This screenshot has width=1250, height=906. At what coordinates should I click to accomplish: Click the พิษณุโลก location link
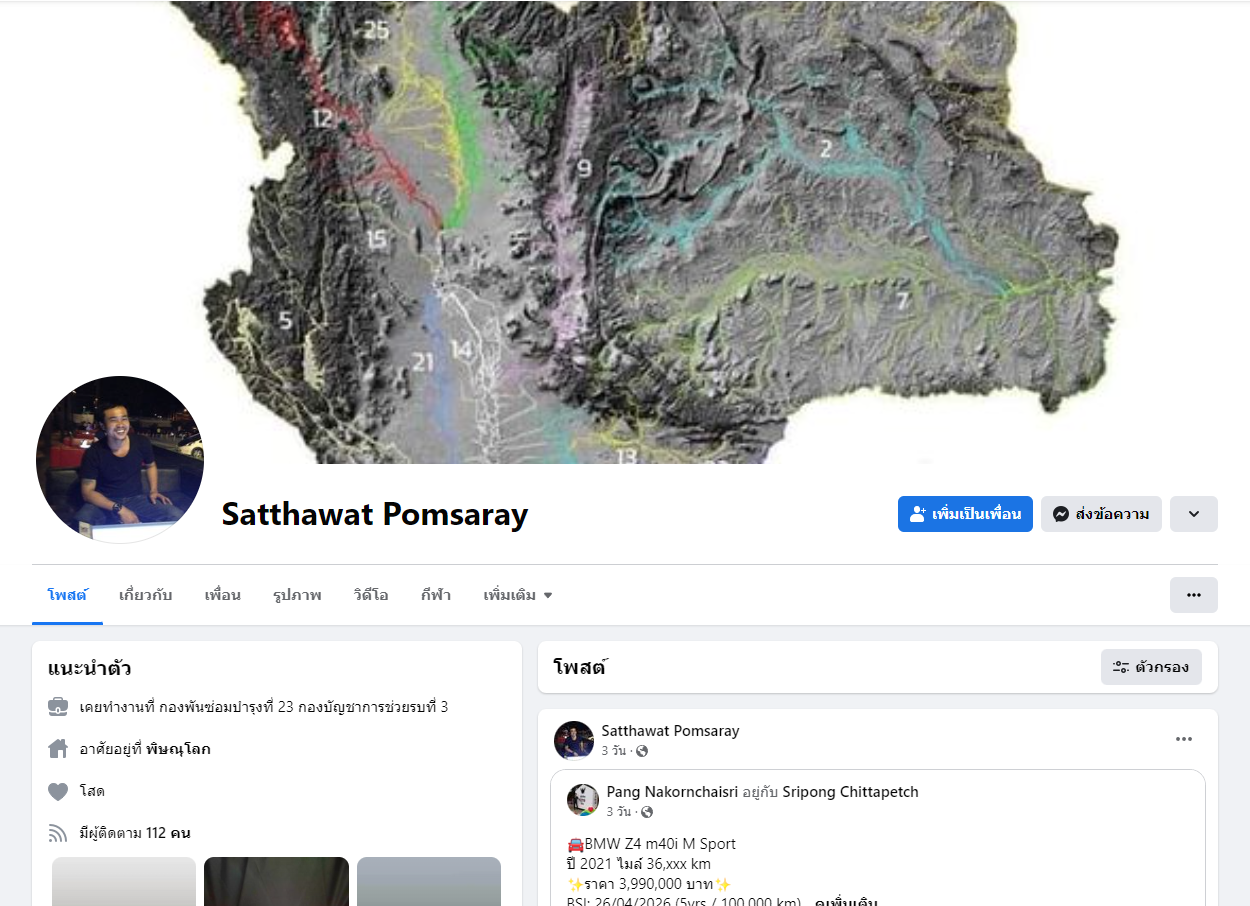178,749
